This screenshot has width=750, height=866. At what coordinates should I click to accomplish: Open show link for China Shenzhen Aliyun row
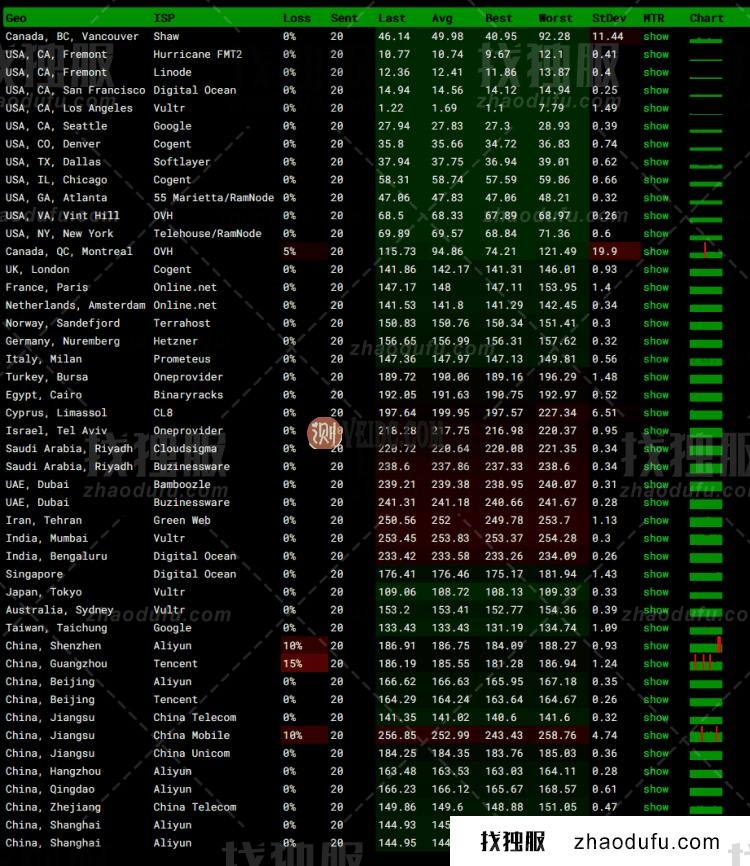tap(656, 646)
